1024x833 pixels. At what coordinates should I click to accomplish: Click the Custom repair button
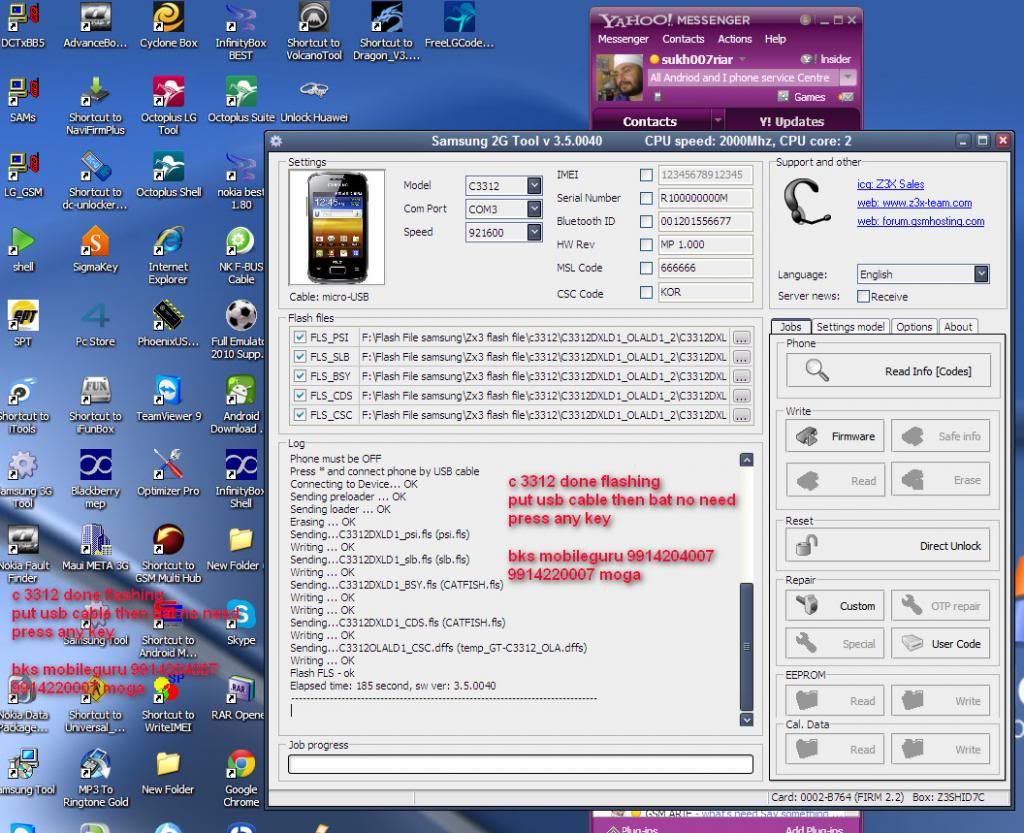click(x=835, y=606)
